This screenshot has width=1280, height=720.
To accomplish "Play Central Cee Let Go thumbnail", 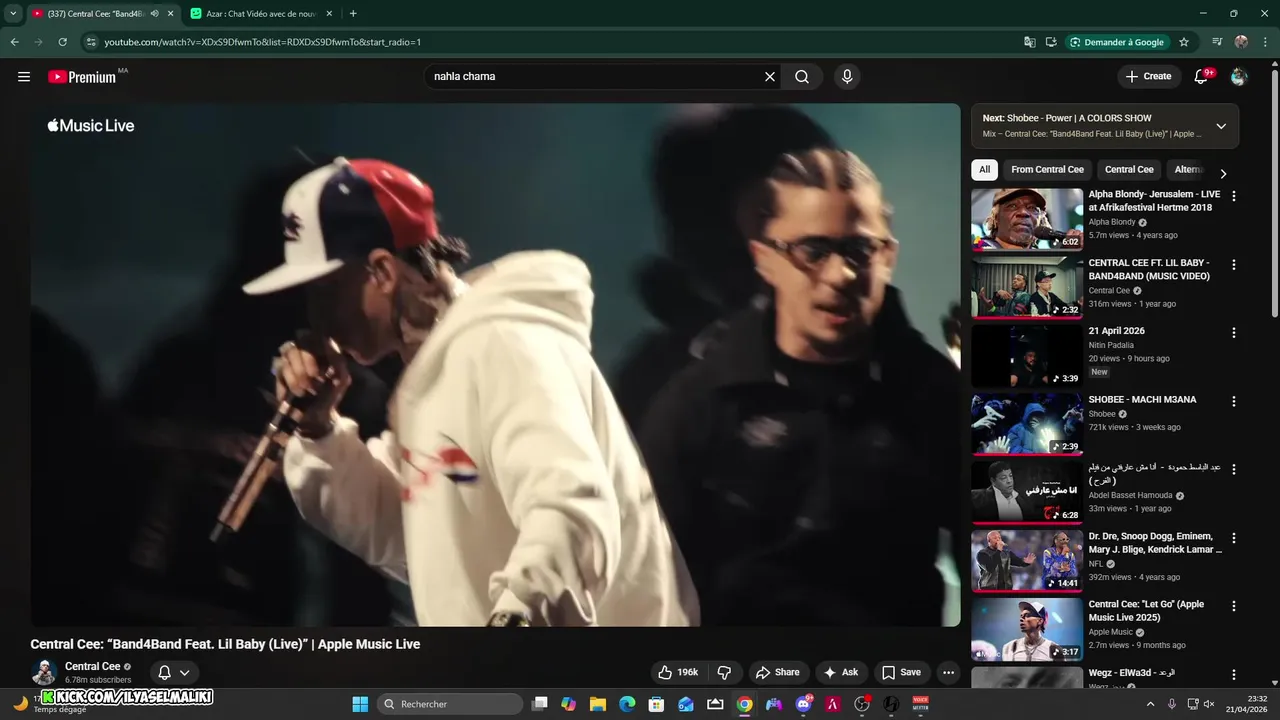I will coord(1027,629).
